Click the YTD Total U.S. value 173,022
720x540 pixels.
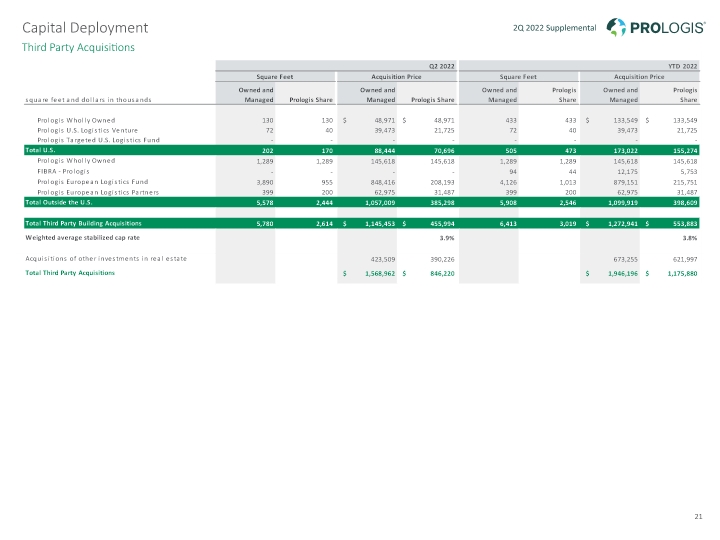click(x=625, y=151)
